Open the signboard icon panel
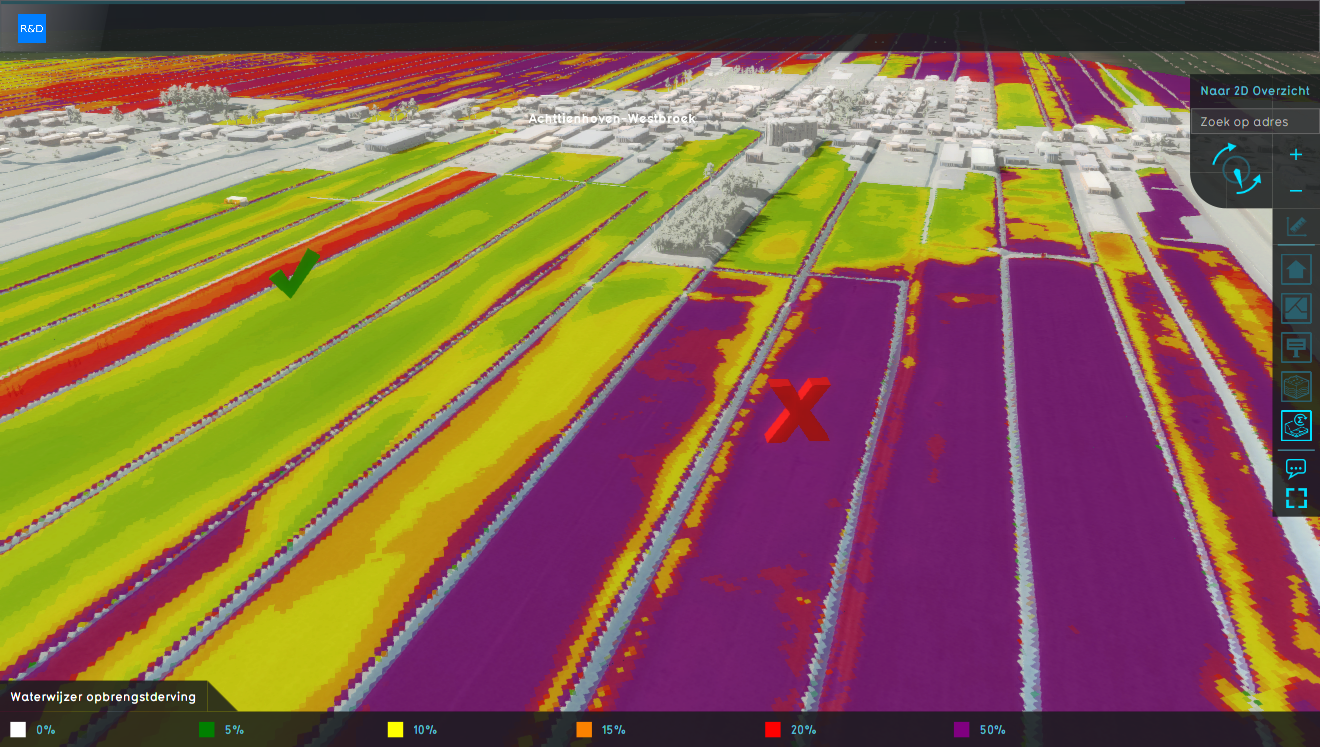Viewport: 1320px width, 747px height. pyautogui.click(x=1296, y=348)
